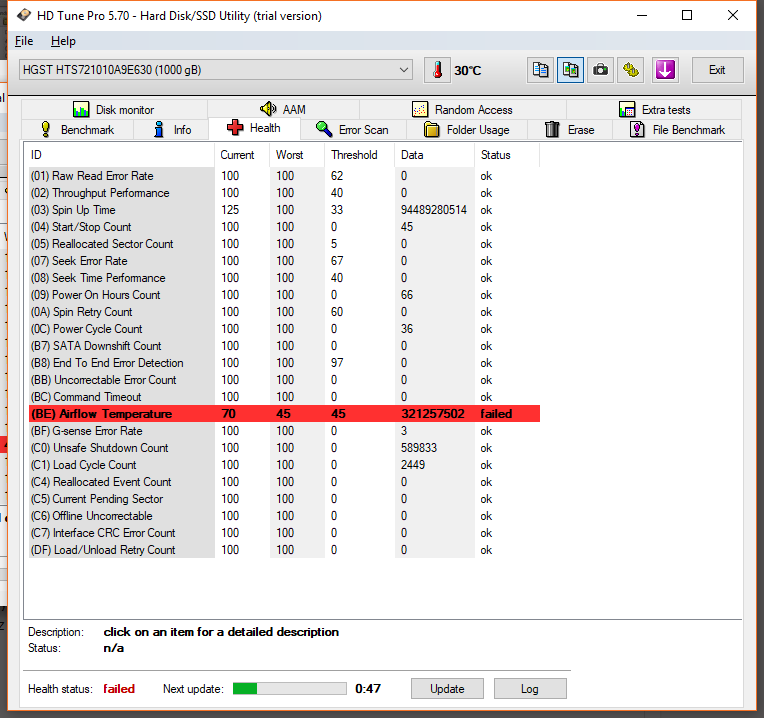The width and height of the screenshot is (764, 718).
Task: Click the Status column header
Action: coord(507,155)
